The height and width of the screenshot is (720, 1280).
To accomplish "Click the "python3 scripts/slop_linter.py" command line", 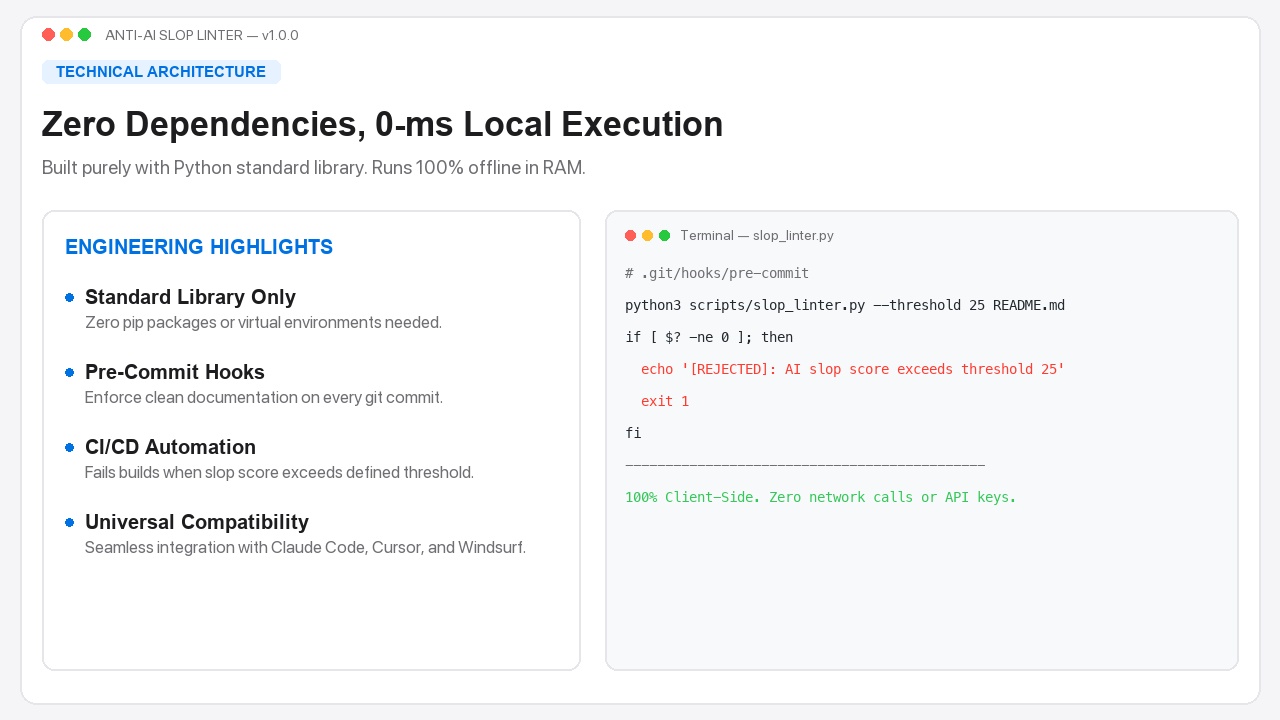I will click(x=845, y=305).
